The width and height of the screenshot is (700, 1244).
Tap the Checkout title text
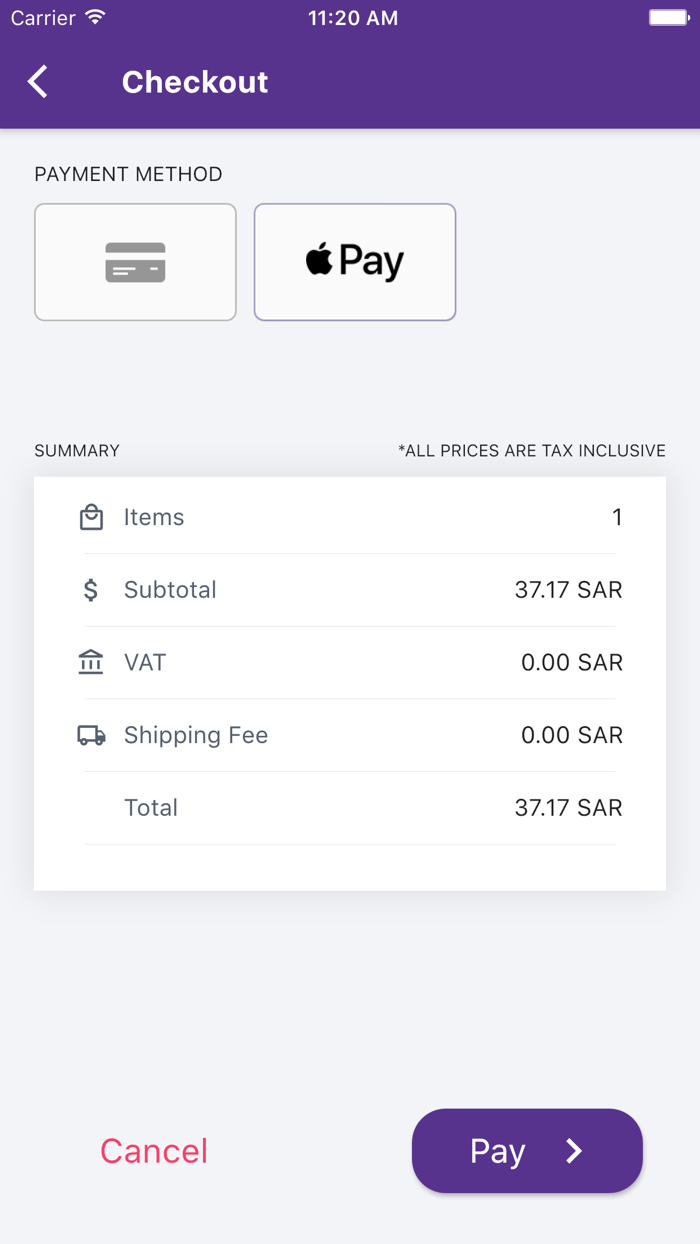click(195, 82)
